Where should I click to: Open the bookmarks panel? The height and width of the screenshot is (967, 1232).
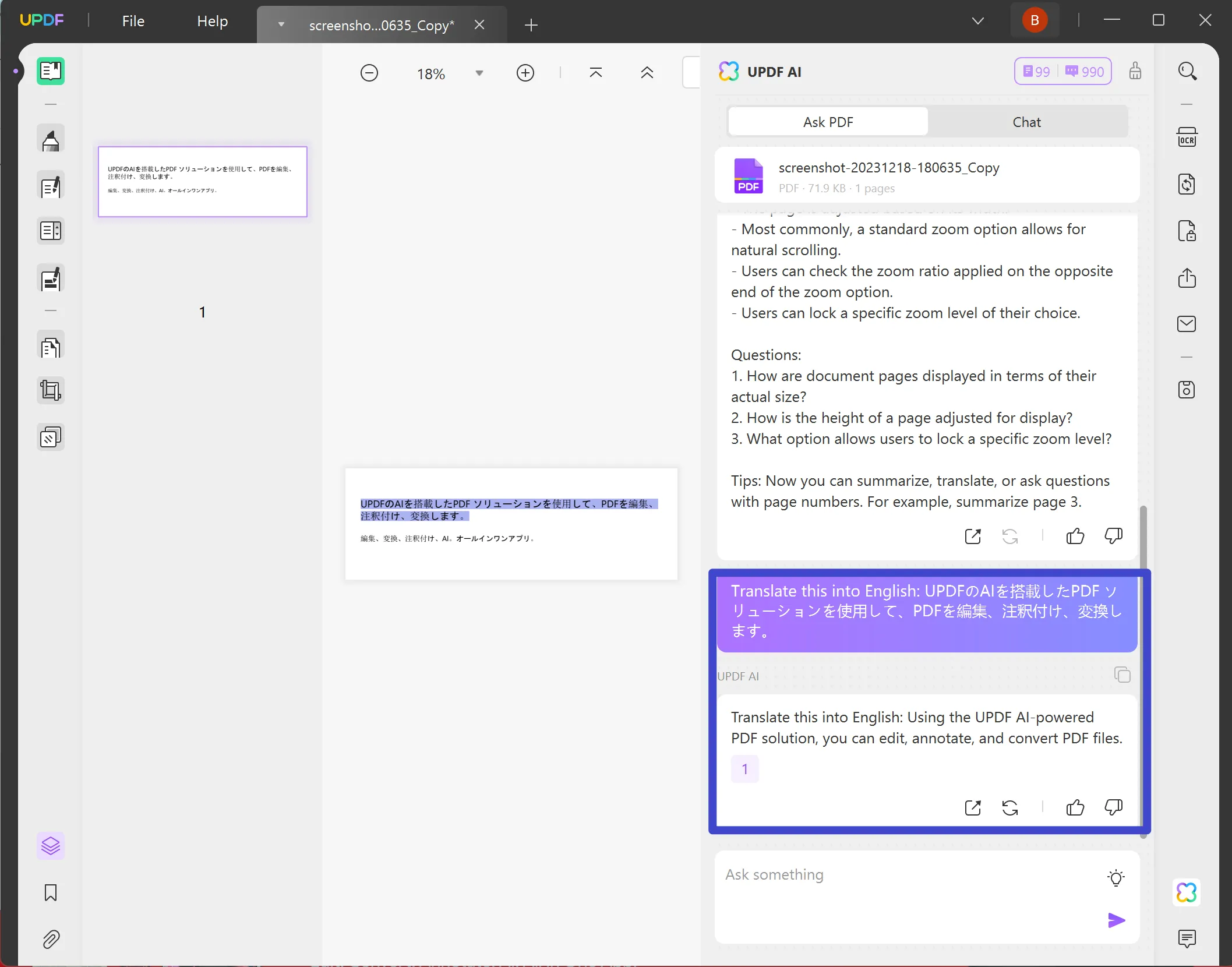tap(51, 893)
